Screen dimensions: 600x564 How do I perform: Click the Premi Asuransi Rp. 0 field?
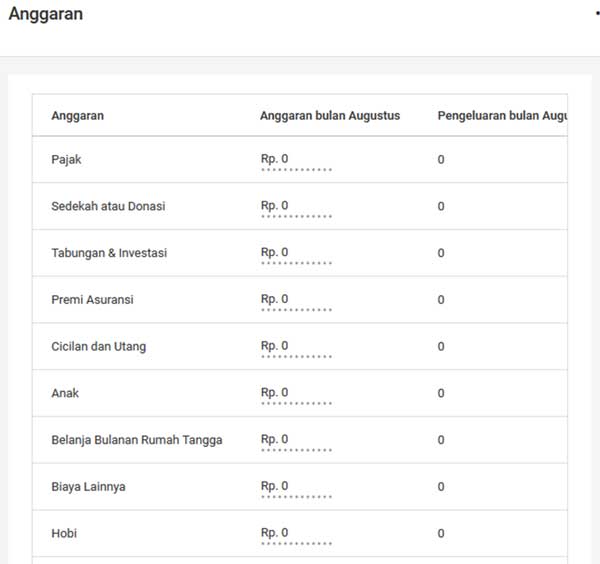[x=275, y=299]
